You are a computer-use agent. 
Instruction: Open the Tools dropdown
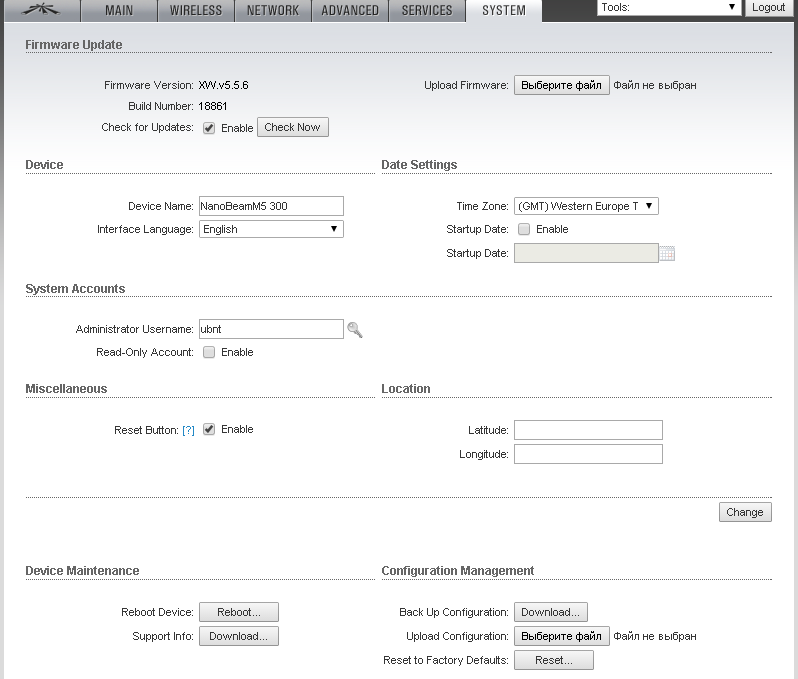tap(669, 8)
